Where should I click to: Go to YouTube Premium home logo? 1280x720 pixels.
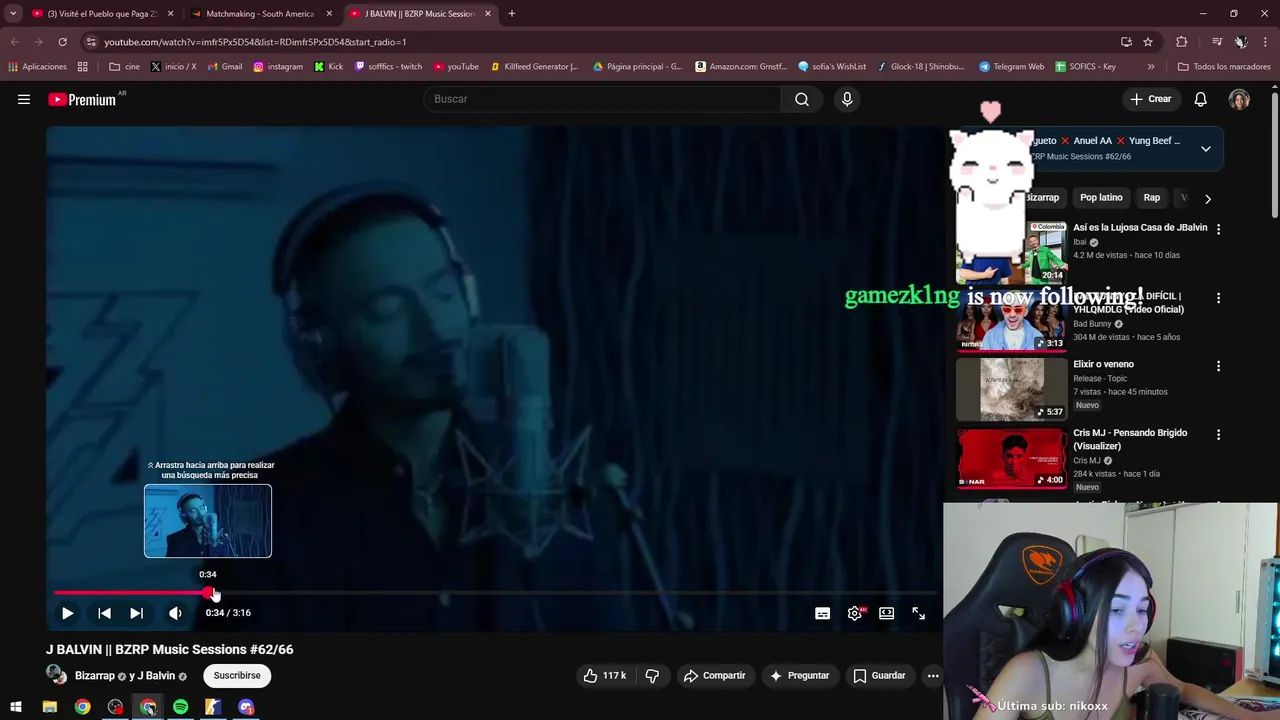pos(82,99)
